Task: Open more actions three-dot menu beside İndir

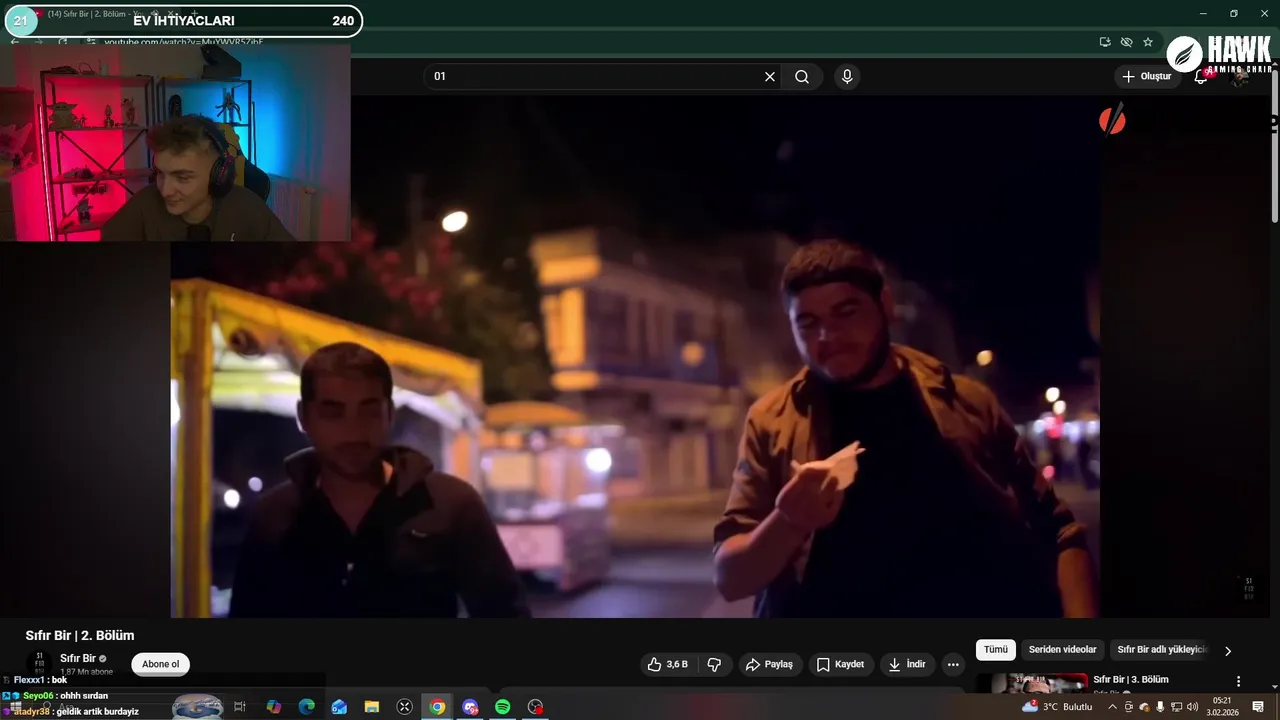Action: click(953, 664)
